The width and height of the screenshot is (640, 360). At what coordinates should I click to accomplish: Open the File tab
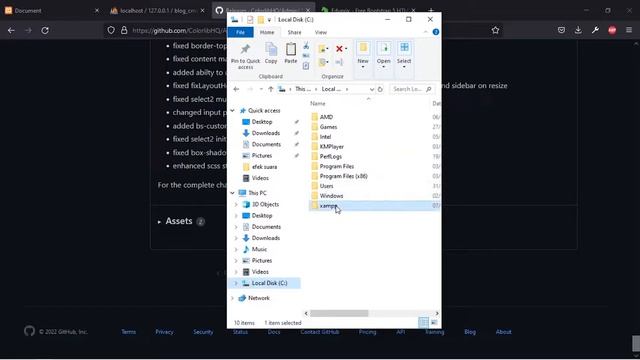click(240, 32)
